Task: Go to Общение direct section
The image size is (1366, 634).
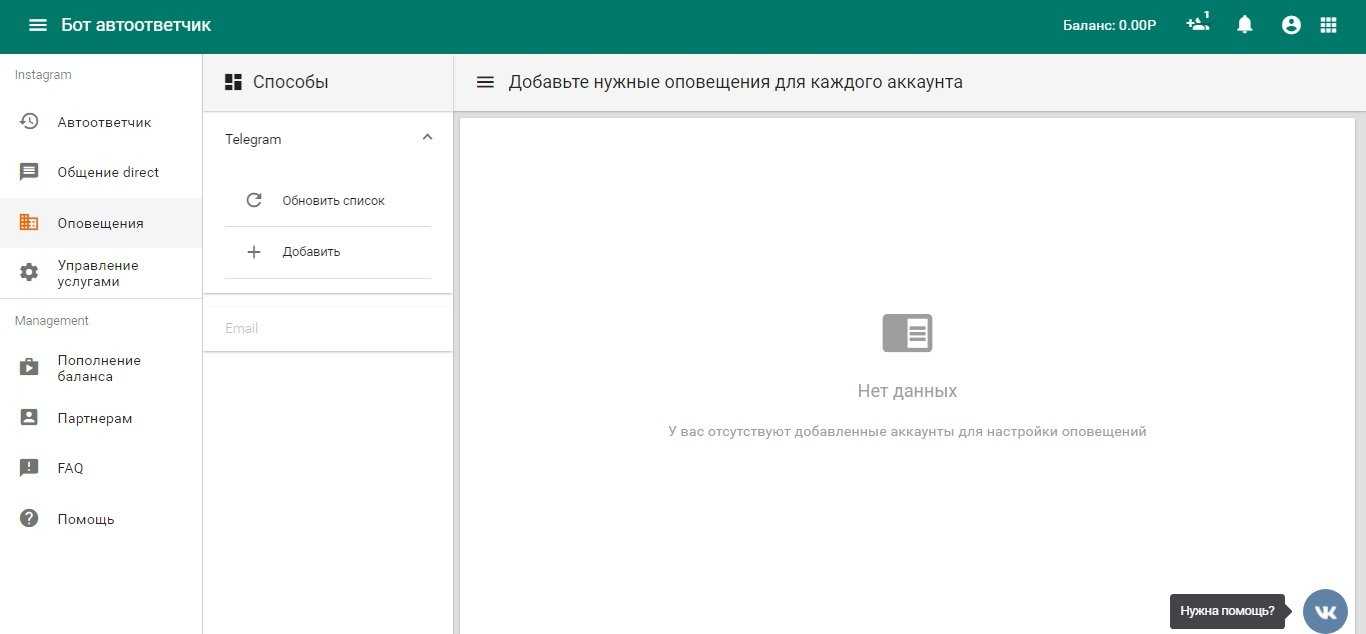Action: pos(108,172)
